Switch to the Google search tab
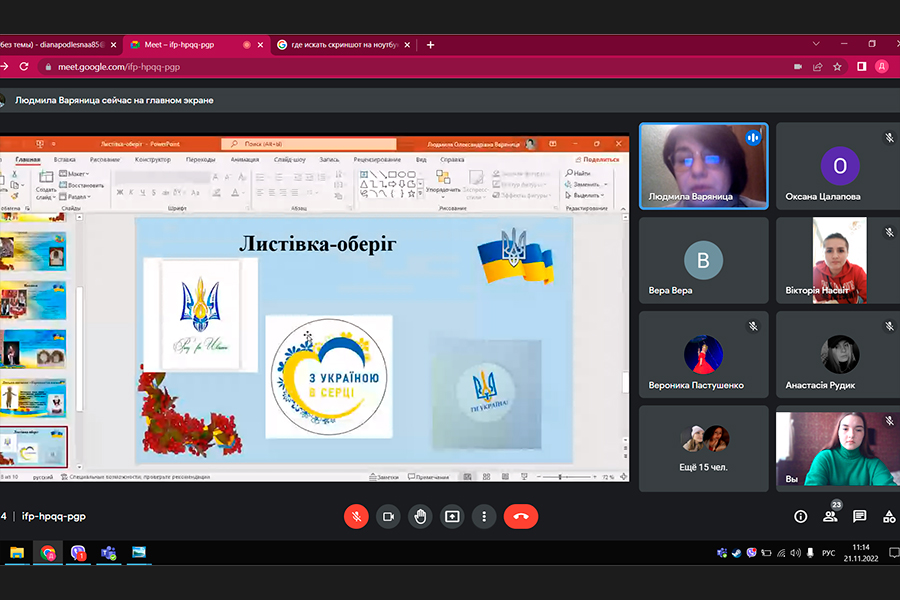Image resolution: width=900 pixels, height=600 pixels. point(338,44)
